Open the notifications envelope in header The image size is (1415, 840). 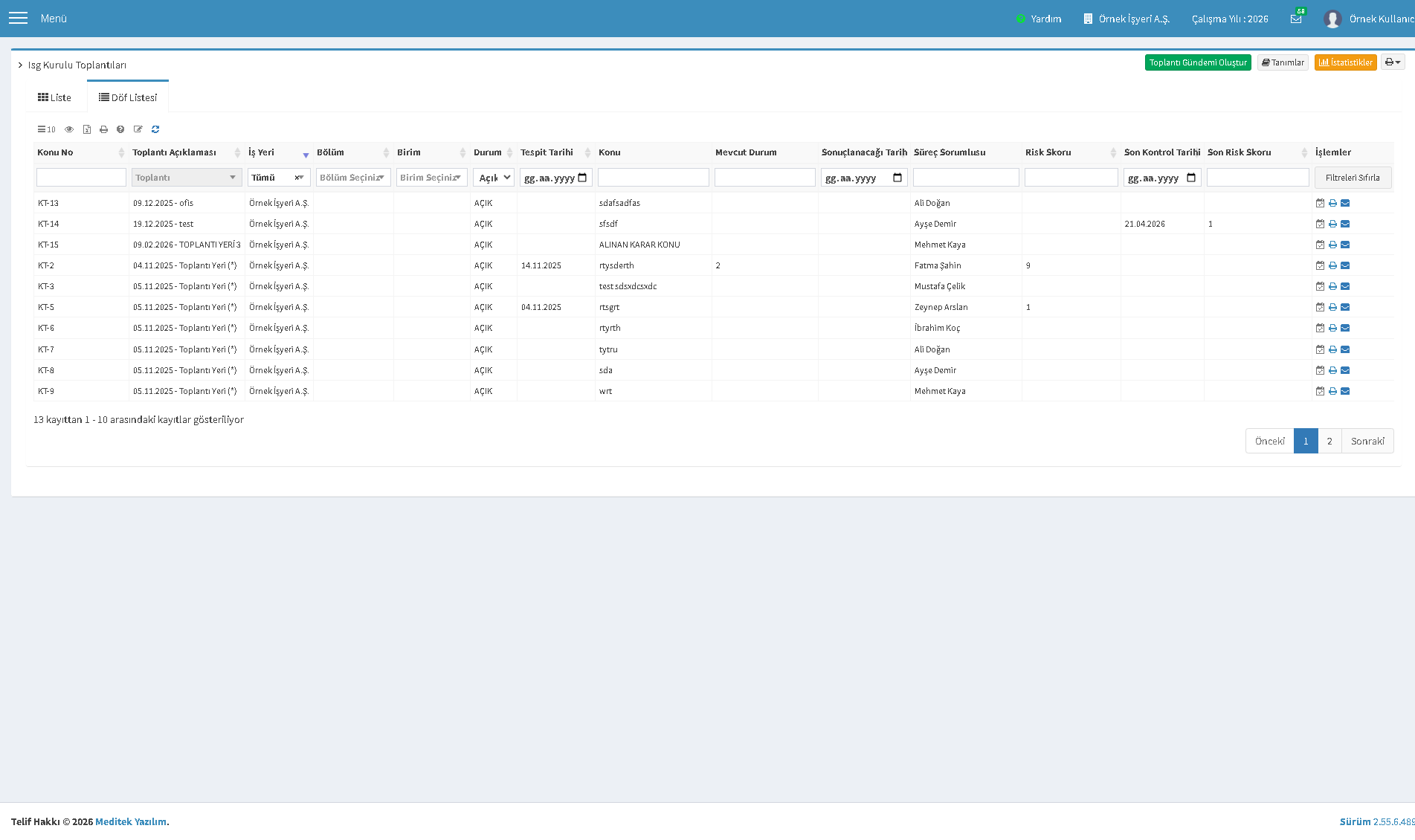click(x=1296, y=19)
